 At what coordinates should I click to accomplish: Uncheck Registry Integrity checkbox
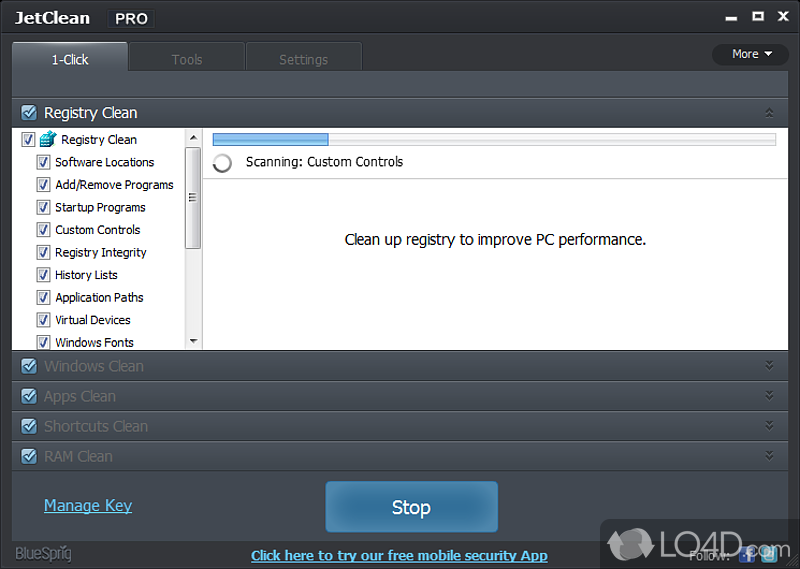coord(43,252)
